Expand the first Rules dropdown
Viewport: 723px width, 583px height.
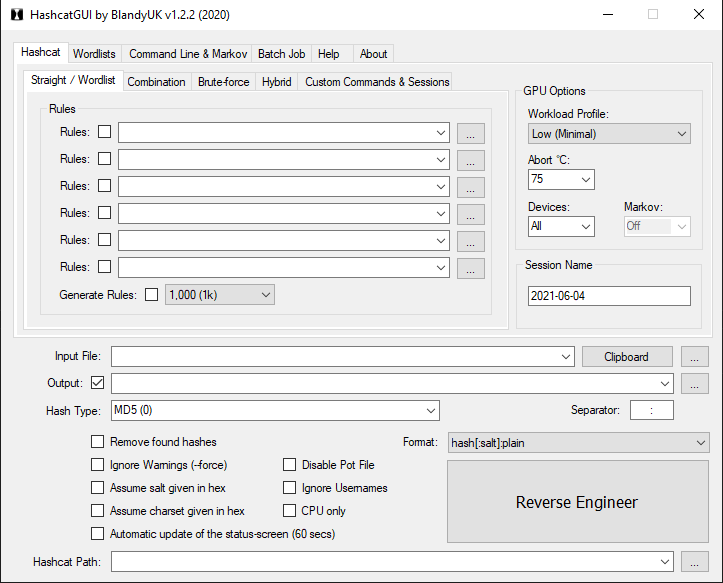[440, 133]
